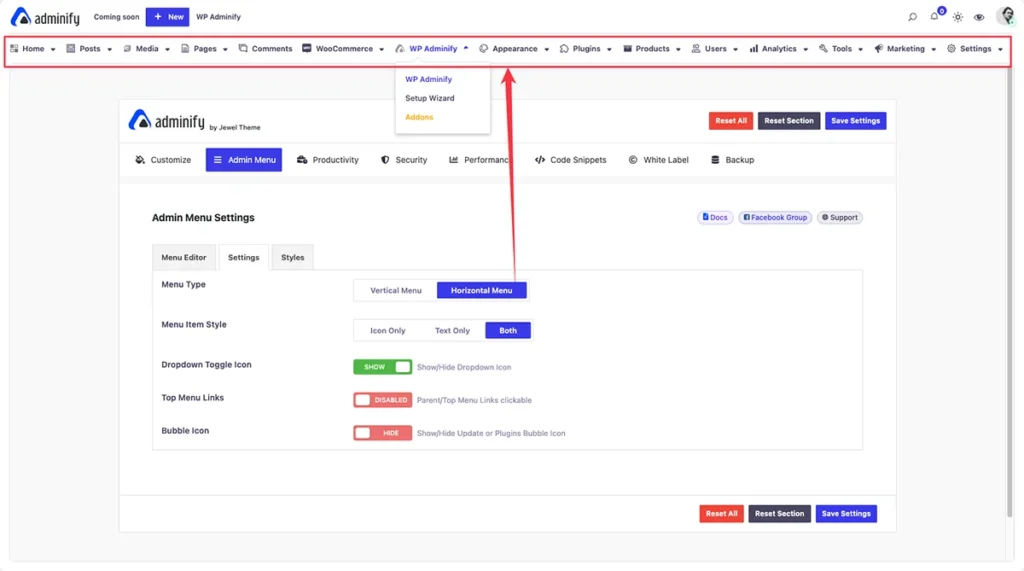Click the Adminify logo in top bar

45,17
